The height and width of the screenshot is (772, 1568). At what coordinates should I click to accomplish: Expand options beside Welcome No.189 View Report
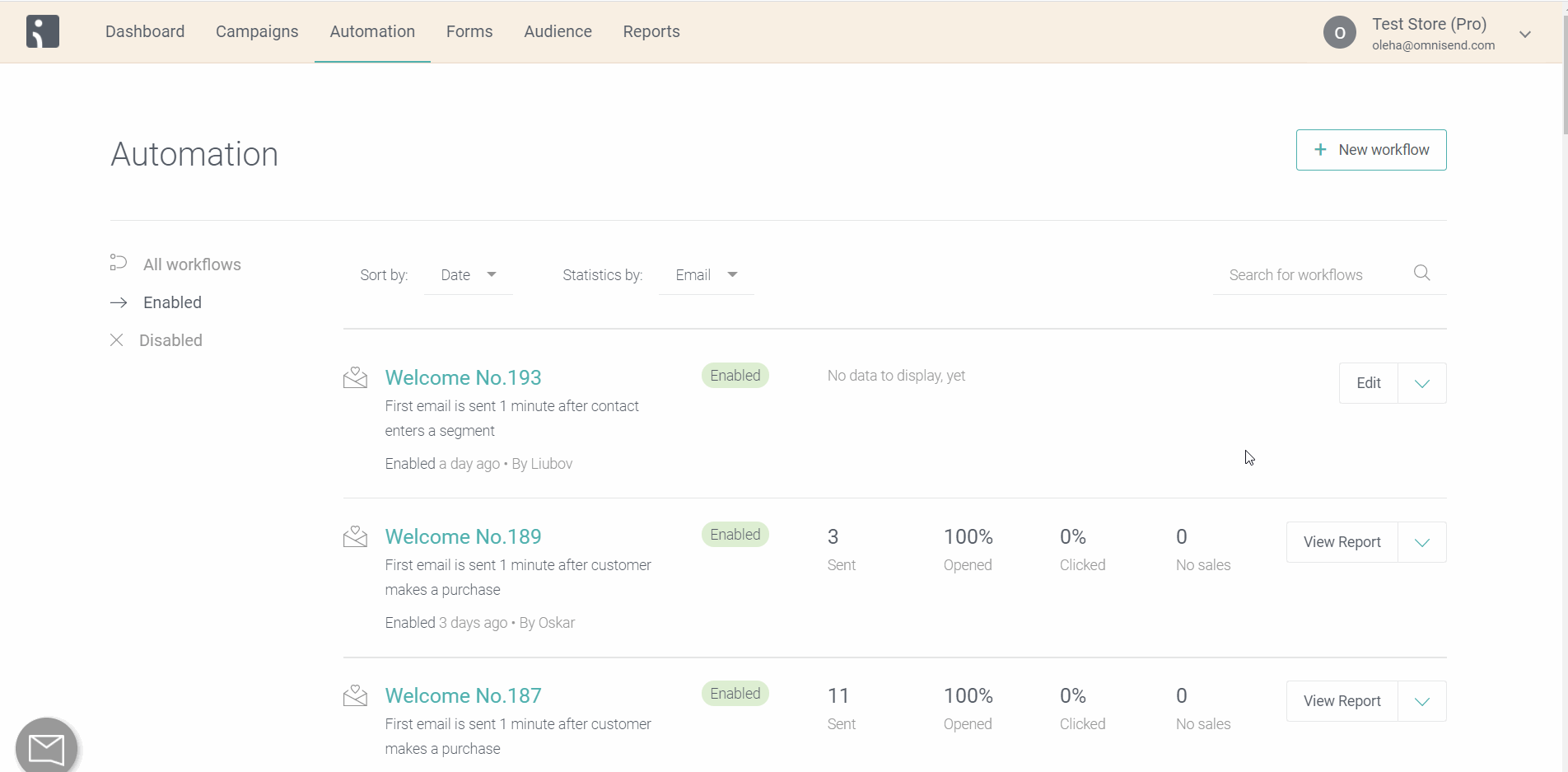tap(1422, 542)
